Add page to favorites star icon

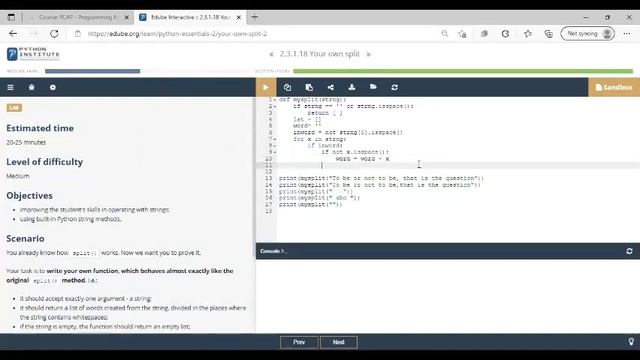pyautogui.click(x=462, y=34)
